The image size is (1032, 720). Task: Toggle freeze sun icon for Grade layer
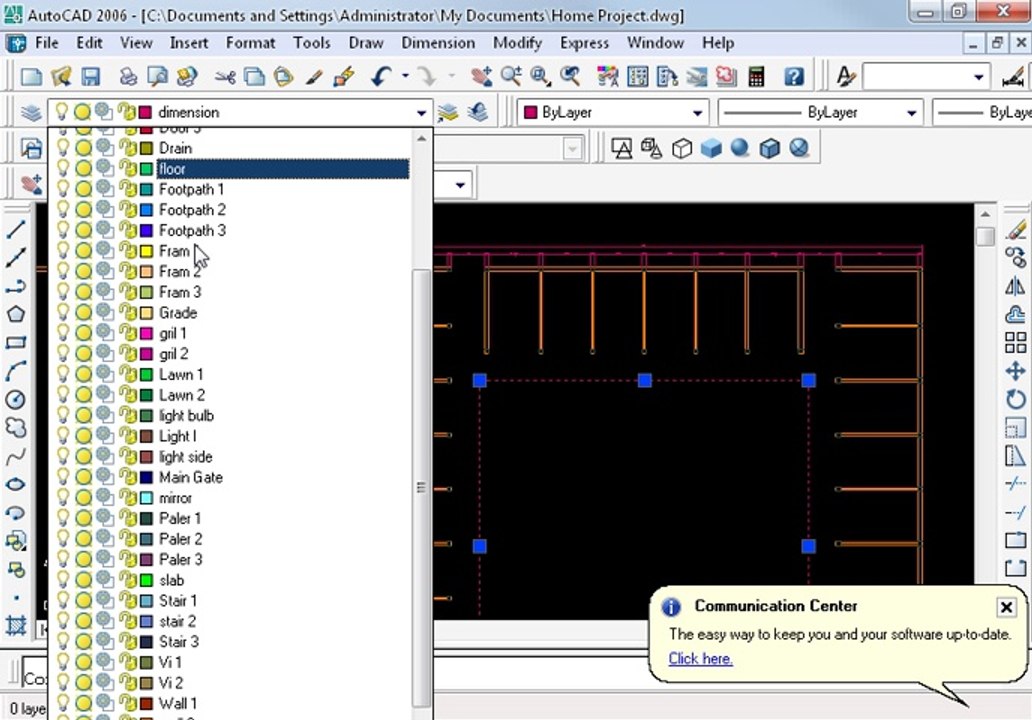pyautogui.click(x=83, y=313)
